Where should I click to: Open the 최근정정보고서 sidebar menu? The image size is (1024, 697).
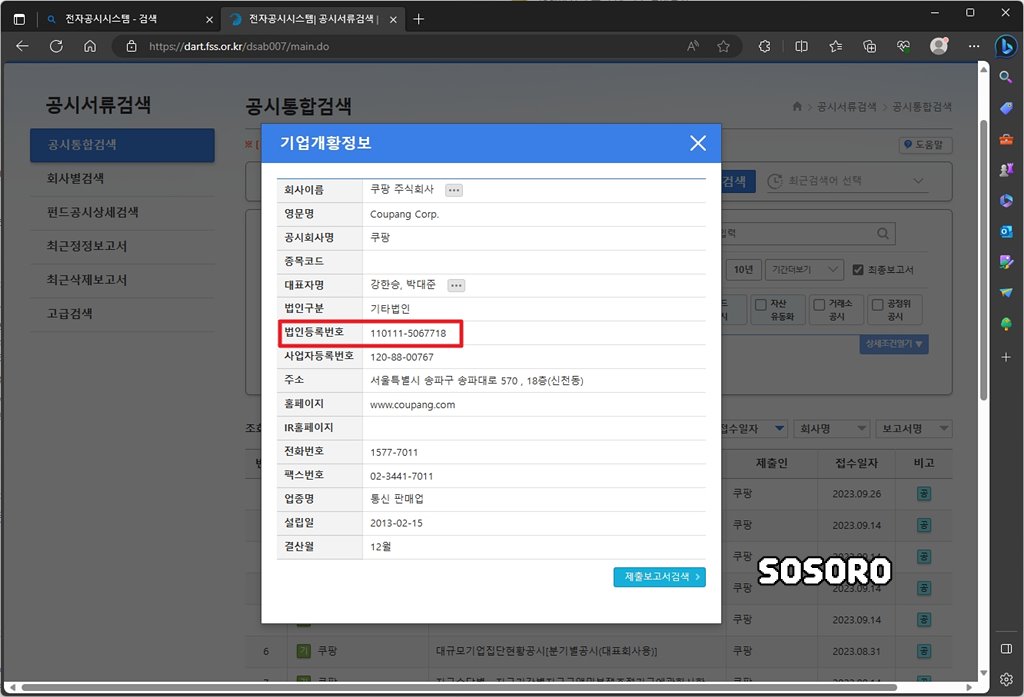point(122,246)
